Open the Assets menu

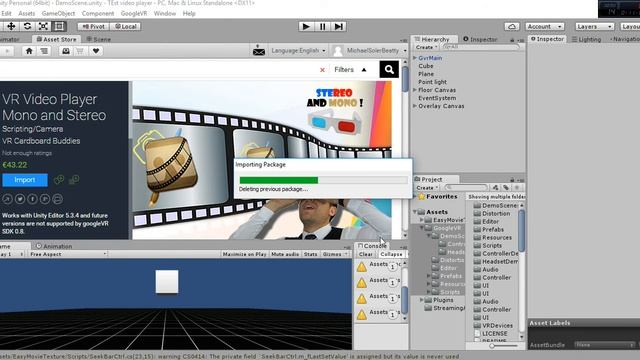(27, 13)
